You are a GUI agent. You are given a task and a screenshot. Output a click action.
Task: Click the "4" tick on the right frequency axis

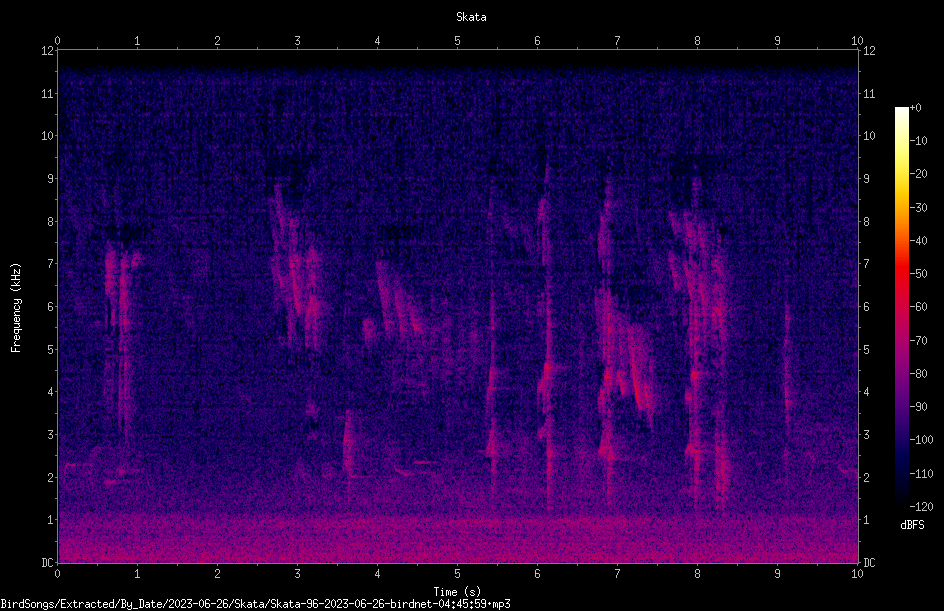coord(866,392)
